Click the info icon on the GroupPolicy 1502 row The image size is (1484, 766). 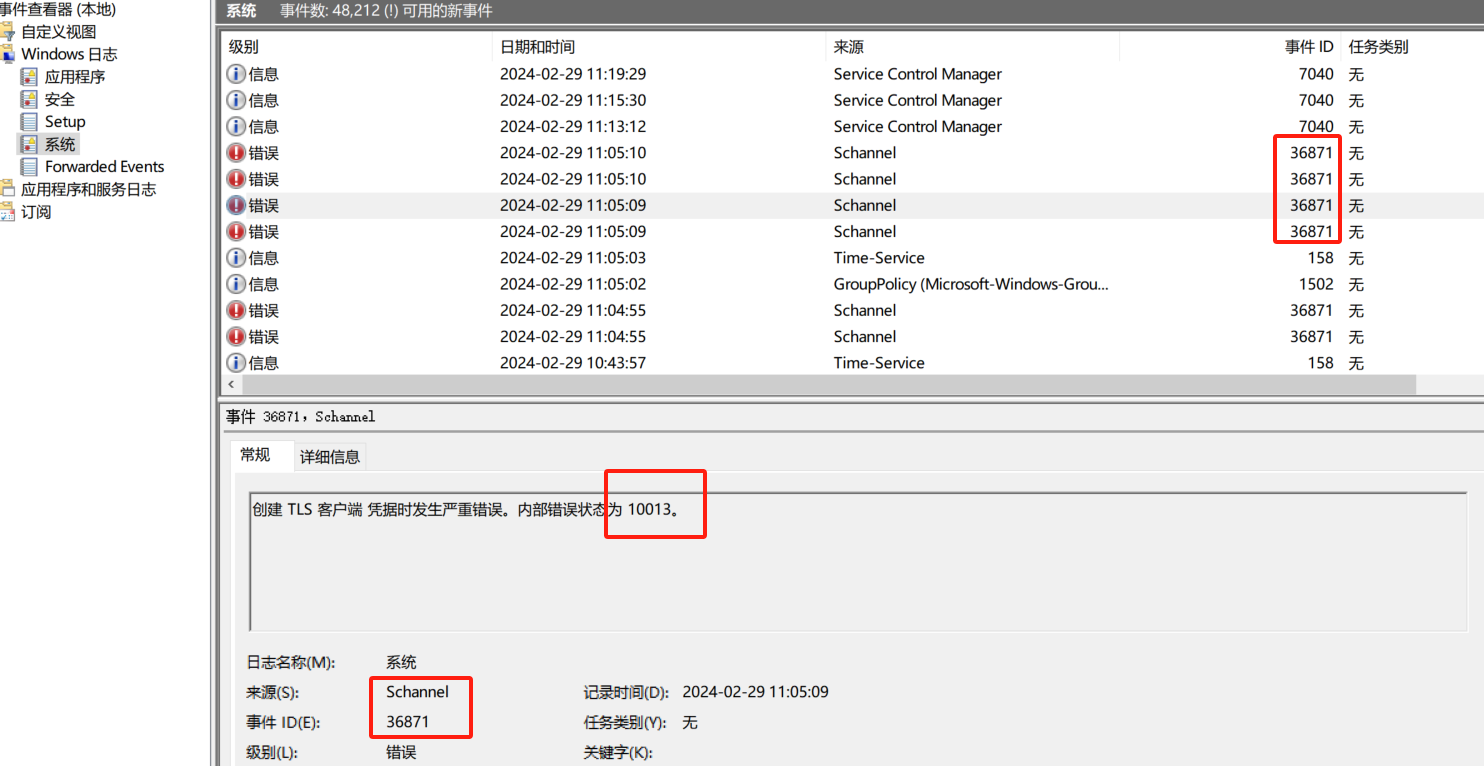click(235, 283)
